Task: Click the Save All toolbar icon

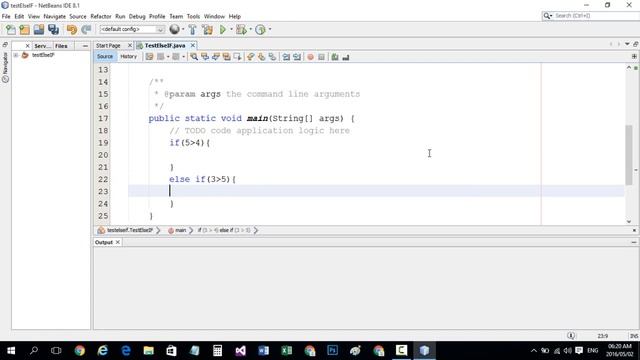Action: (x=53, y=29)
